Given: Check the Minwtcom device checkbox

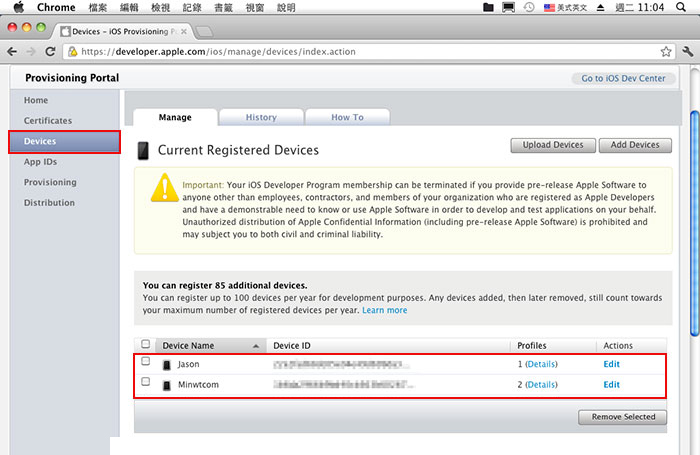Looking at the screenshot, I should click(146, 381).
